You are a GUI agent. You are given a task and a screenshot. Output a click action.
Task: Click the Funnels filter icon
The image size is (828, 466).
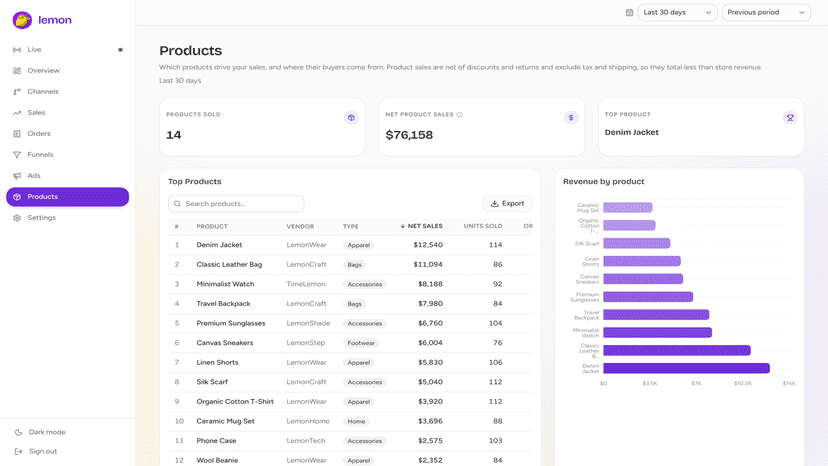point(17,155)
